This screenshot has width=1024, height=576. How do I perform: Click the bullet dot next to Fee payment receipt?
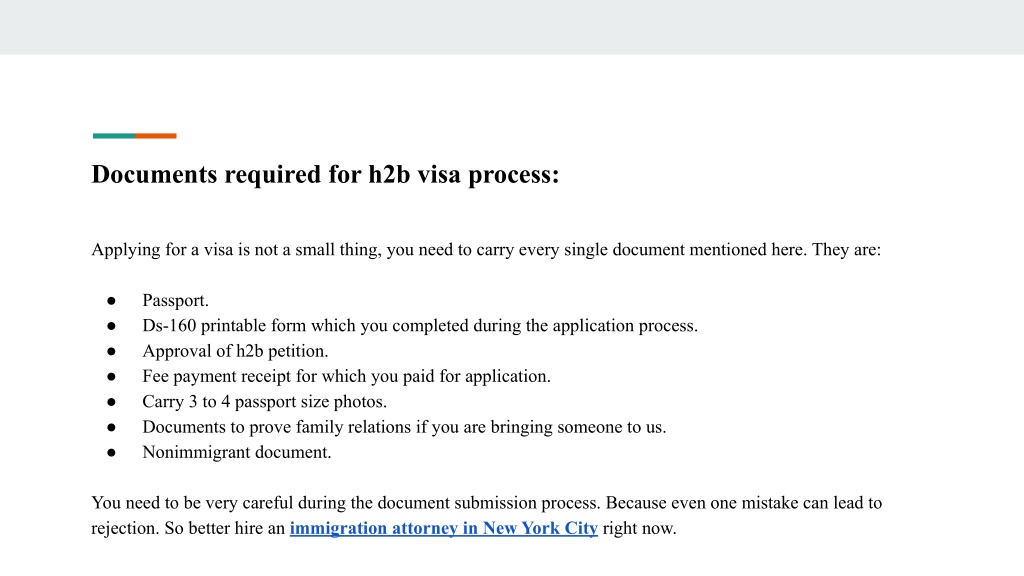click(112, 377)
